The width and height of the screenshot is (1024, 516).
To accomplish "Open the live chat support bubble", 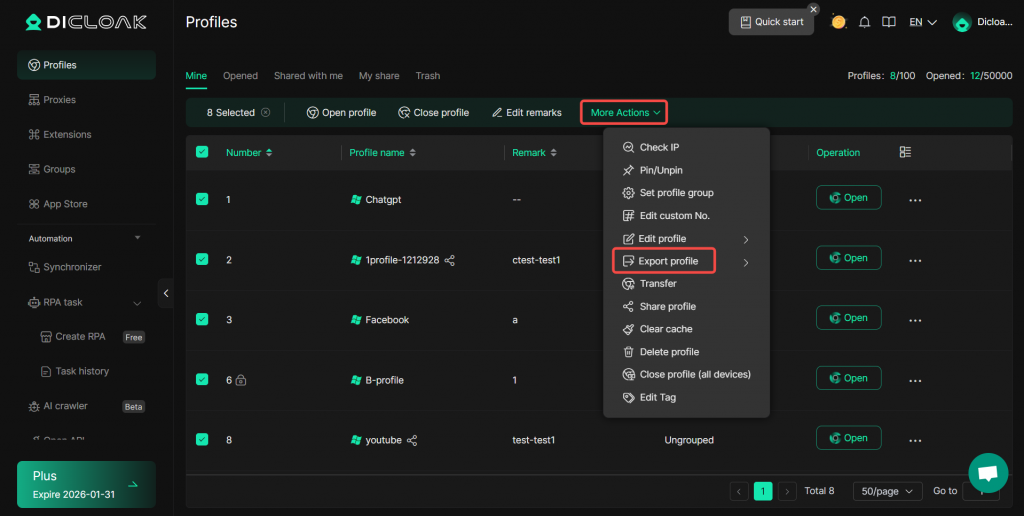I will (987, 473).
